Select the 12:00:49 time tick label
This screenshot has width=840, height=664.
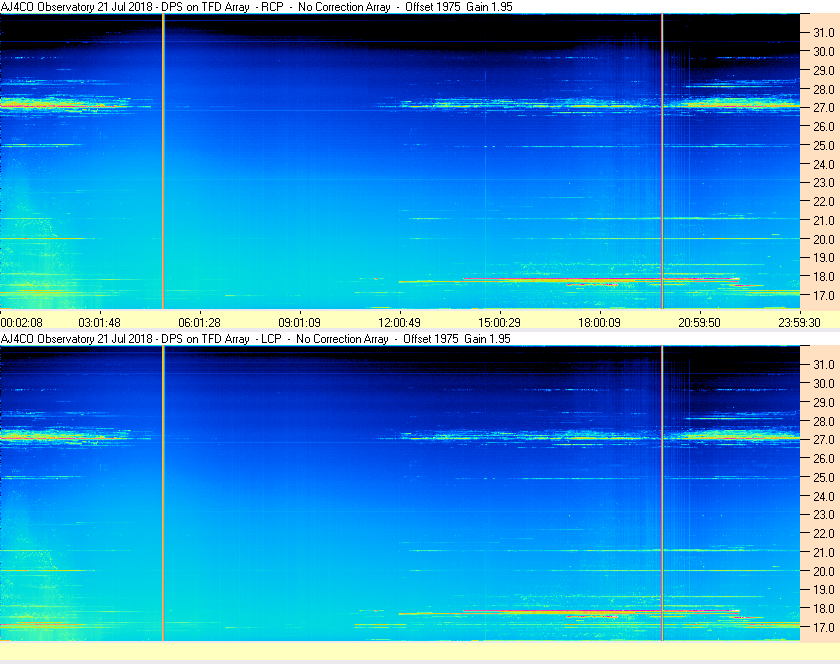pos(399,323)
